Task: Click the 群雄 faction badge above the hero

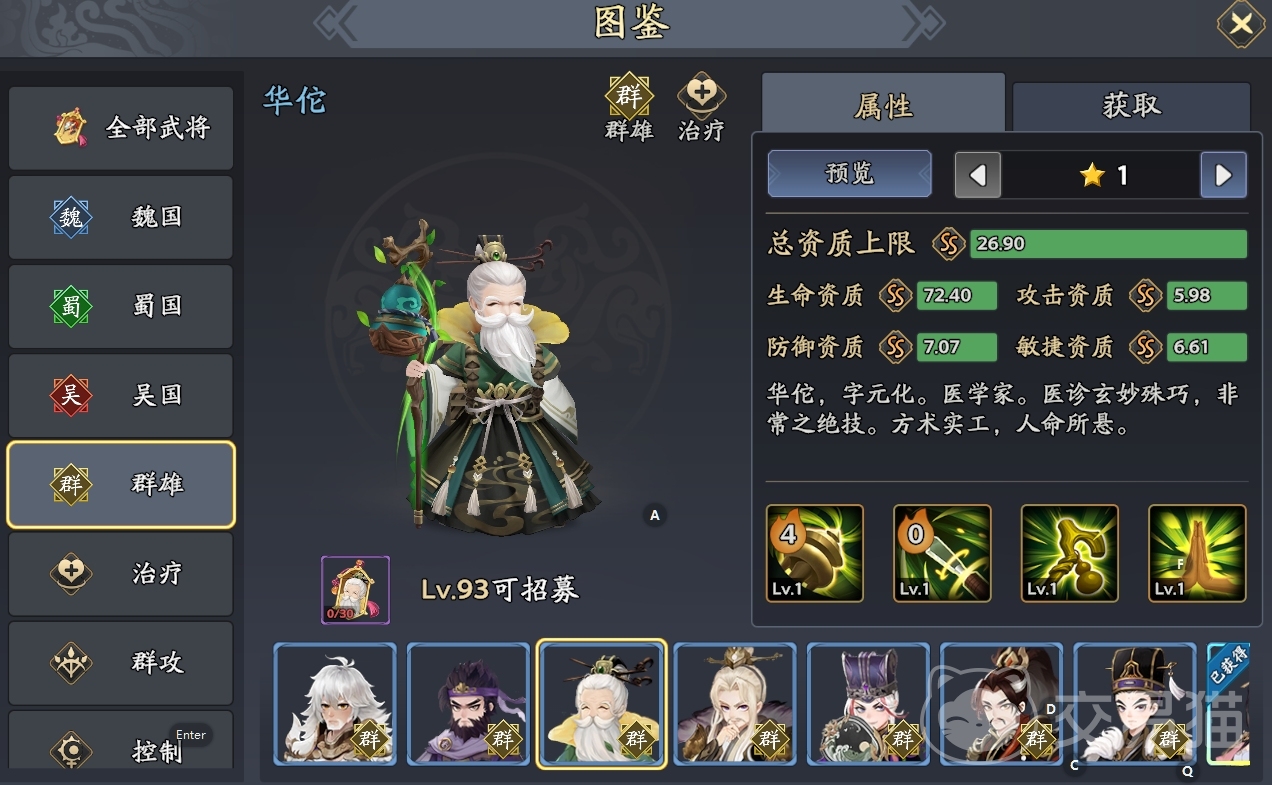Action: click(629, 108)
